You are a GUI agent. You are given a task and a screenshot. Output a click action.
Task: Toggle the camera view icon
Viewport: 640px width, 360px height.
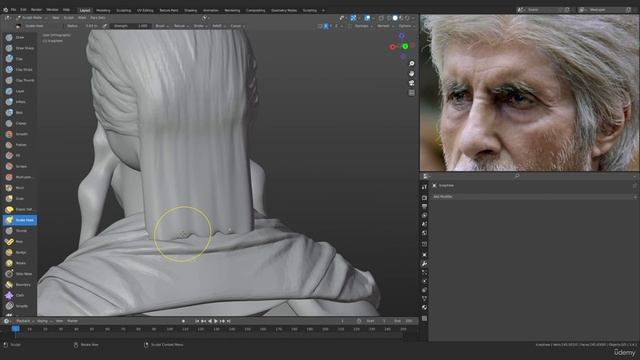411,83
